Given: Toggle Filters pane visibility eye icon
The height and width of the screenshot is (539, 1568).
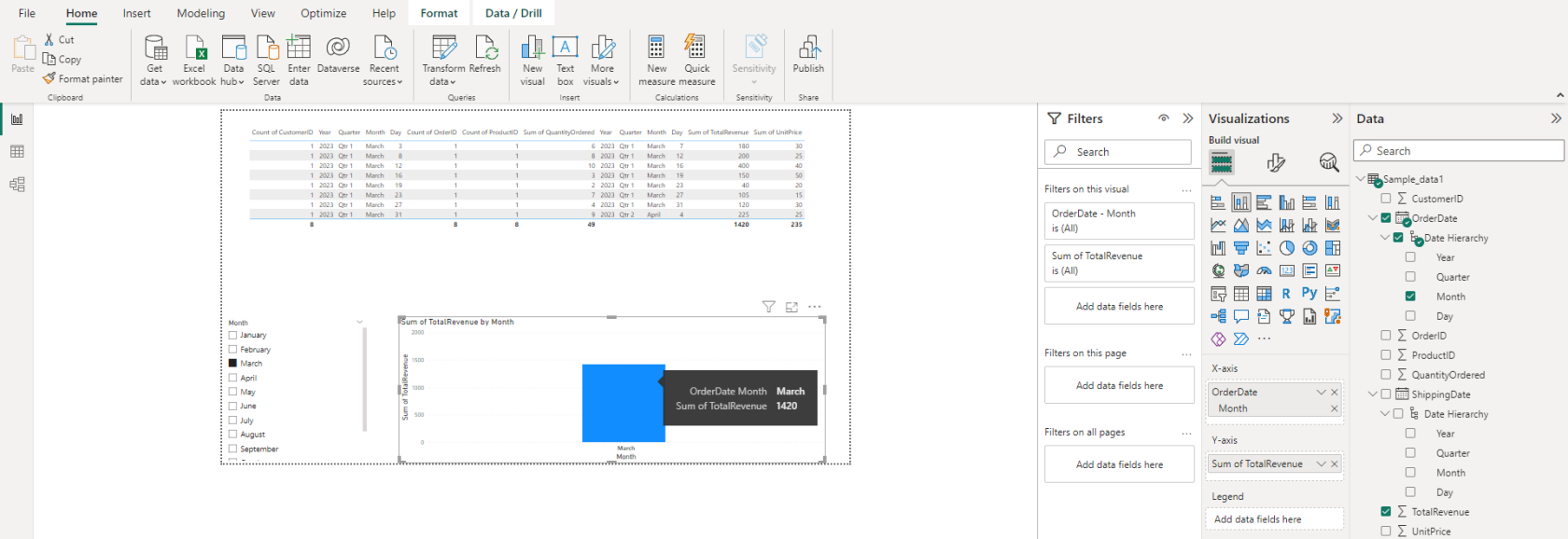Looking at the screenshot, I should 1164,118.
